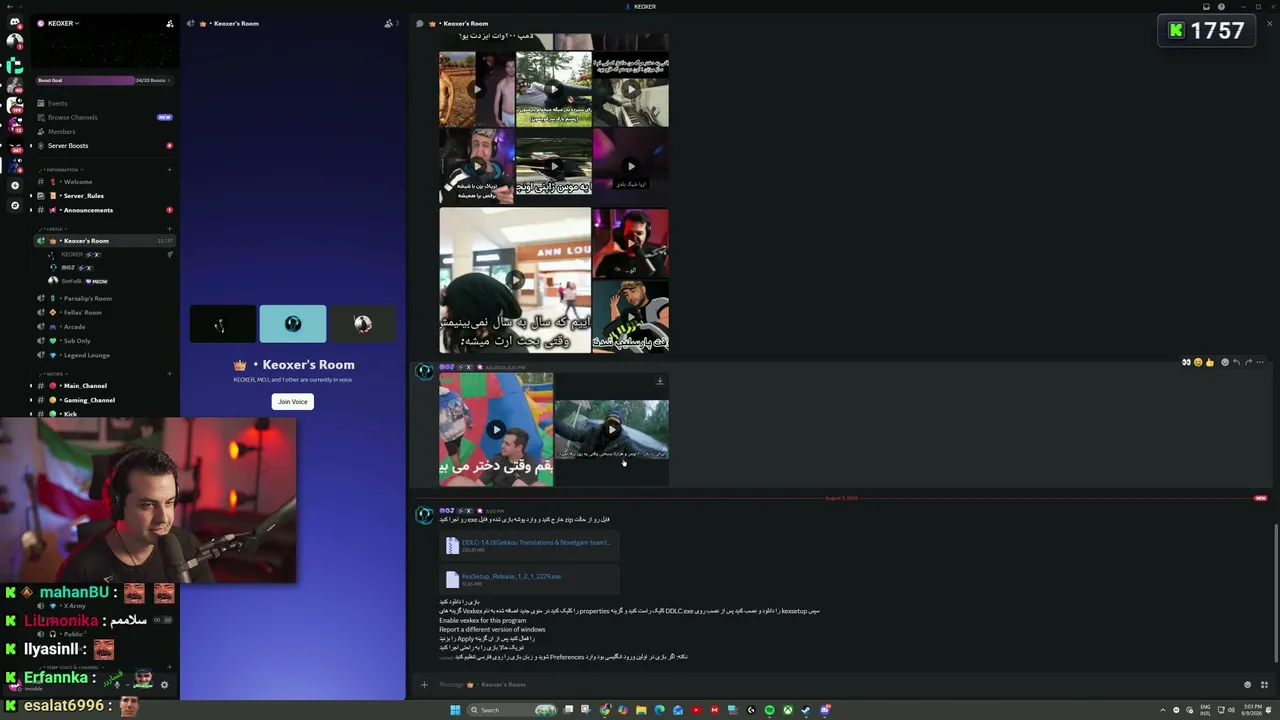Image resolution: width=1280 pixels, height=720 pixels.
Task: Play the inflatable castle video
Action: (496, 430)
